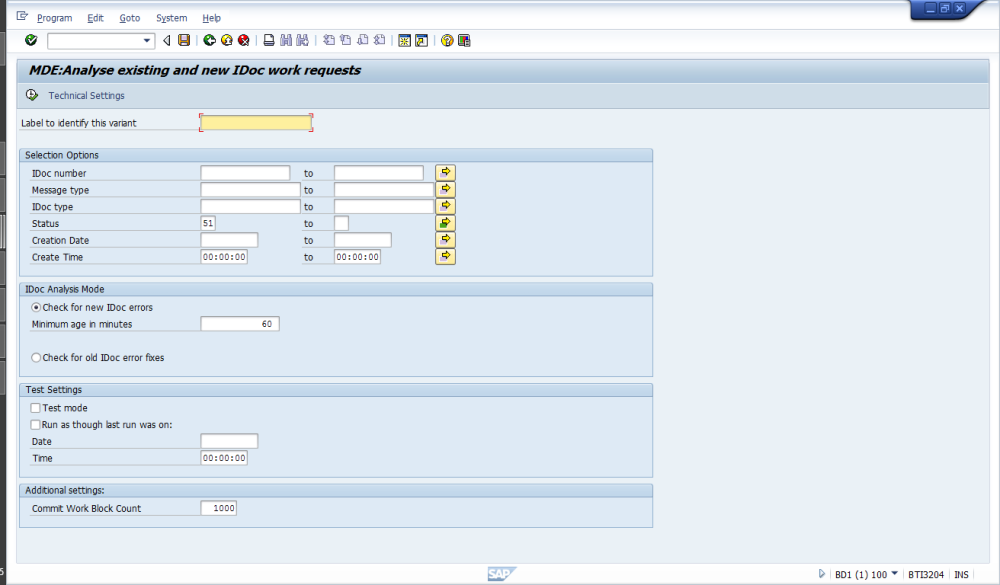Click the Status to field
The width and height of the screenshot is (1000, 585).
[x=341, y=223]
